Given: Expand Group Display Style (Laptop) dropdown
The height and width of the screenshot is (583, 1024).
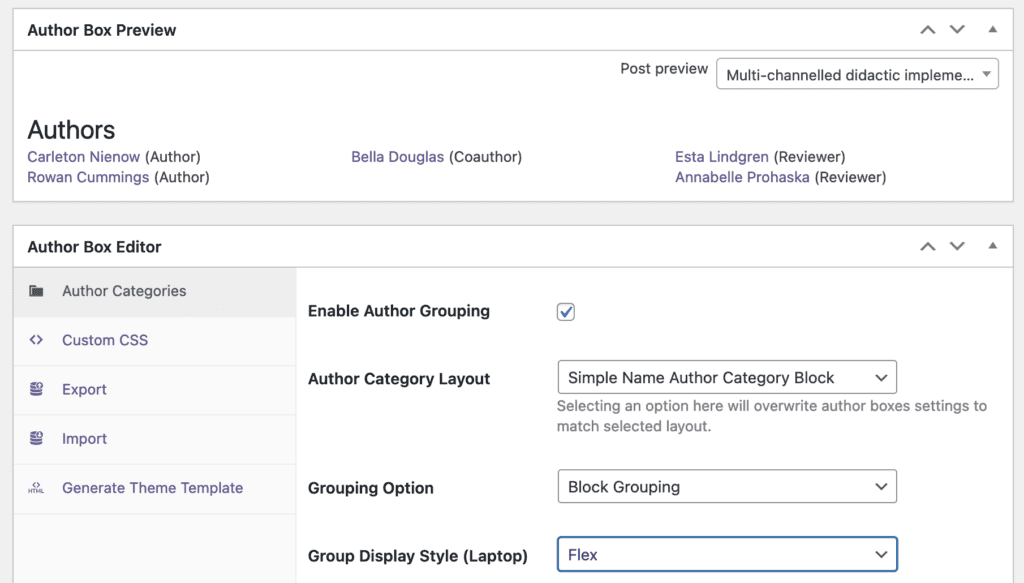Looking at the screenshot, I should [726, 554].
